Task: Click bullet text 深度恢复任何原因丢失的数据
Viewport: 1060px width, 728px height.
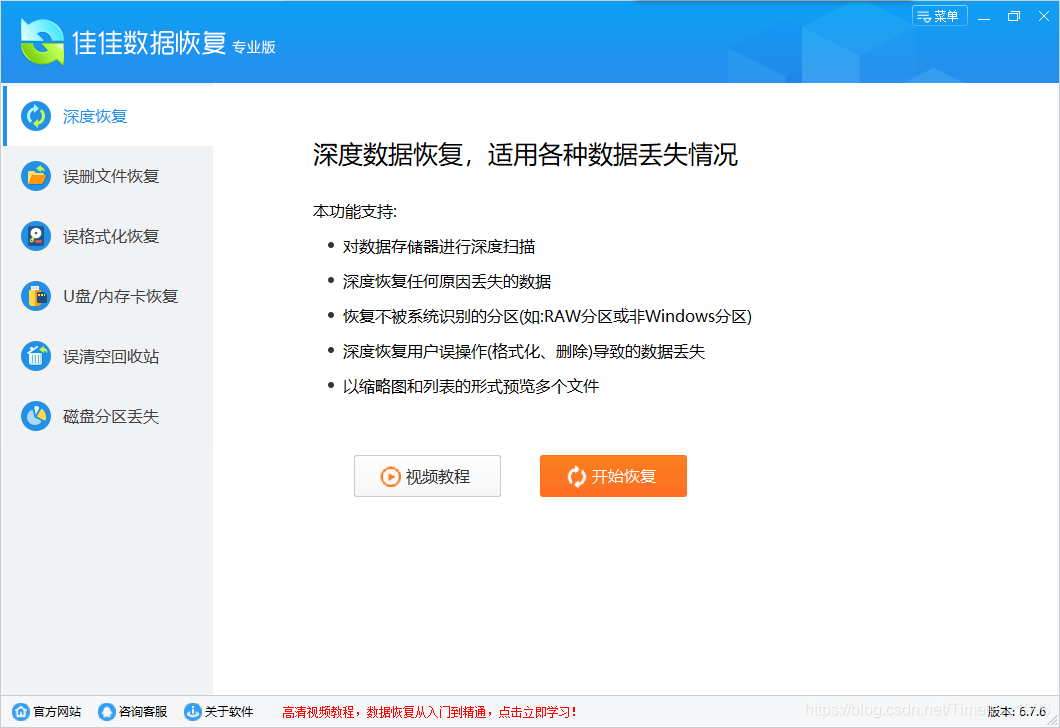Action: [x=447, y=282]
